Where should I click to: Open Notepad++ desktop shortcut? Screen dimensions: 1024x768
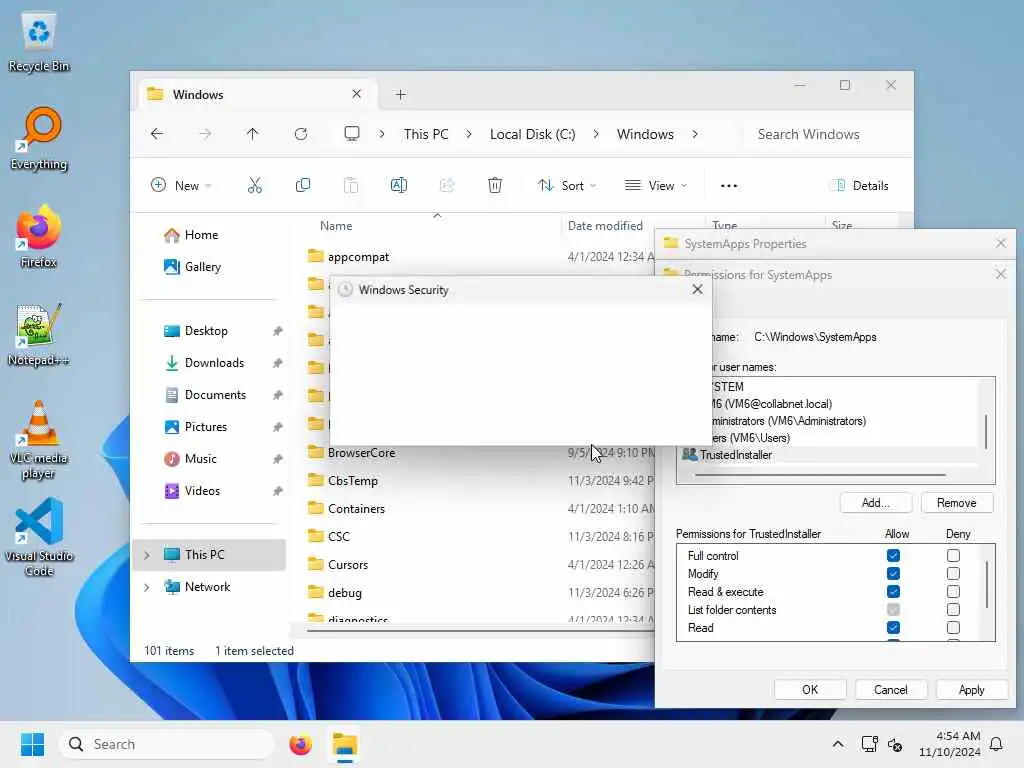[x=39, y=335]
